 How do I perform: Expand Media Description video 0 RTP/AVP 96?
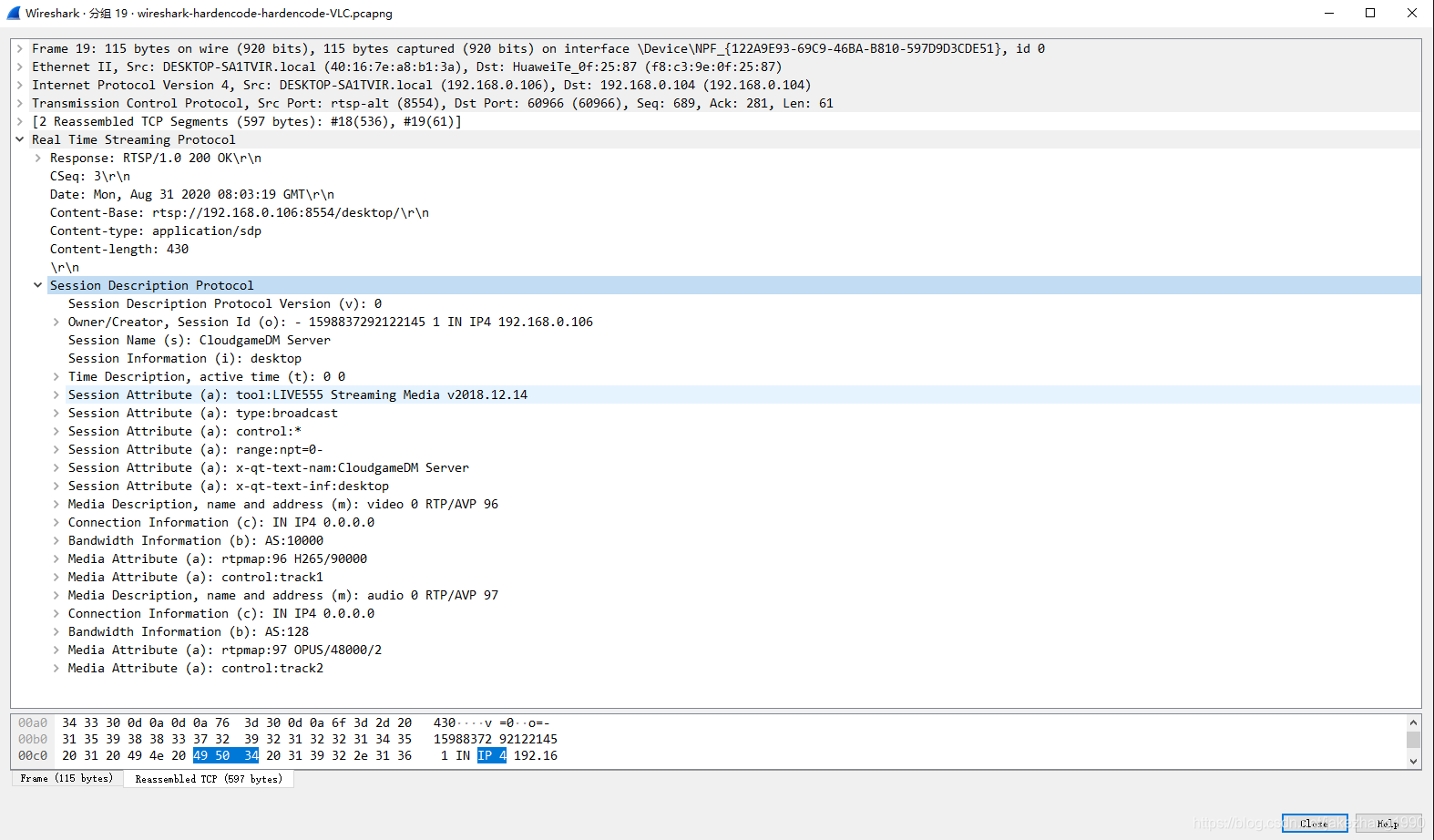[56, 504]
